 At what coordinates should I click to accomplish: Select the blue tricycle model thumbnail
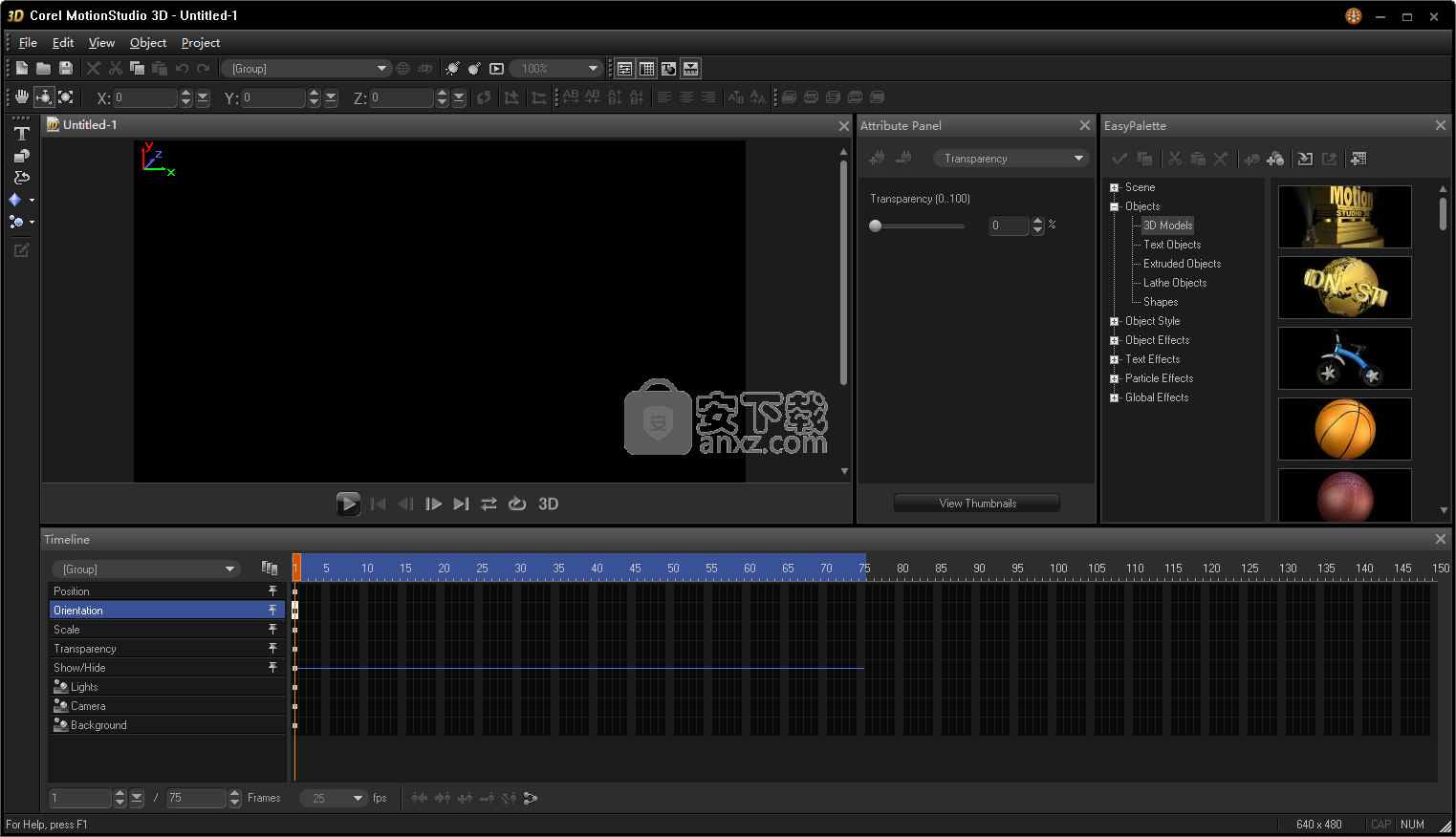[1344, 358]
